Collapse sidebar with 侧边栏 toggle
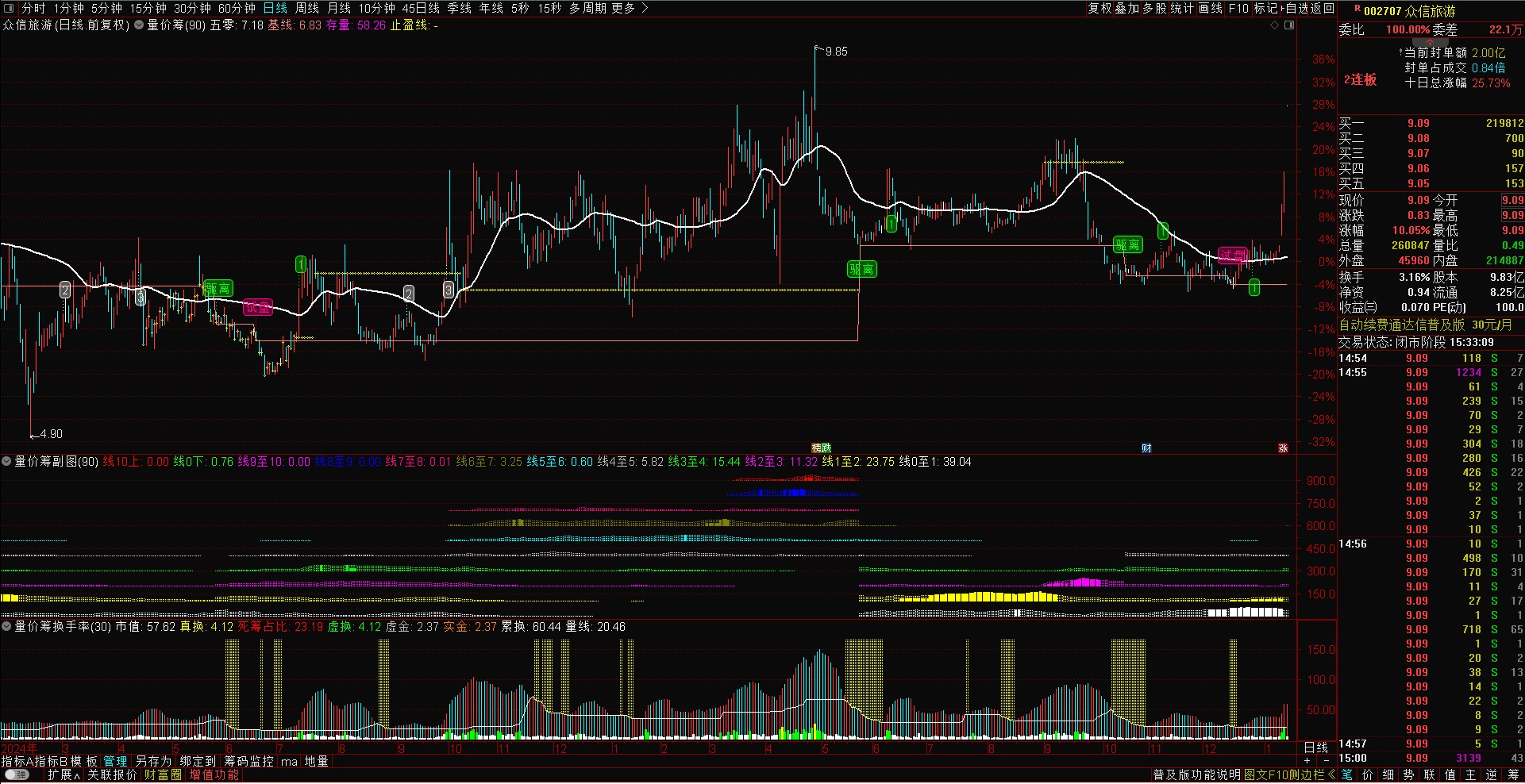Viewport: 1525px width, 784px height. (x=1313, y=775)
